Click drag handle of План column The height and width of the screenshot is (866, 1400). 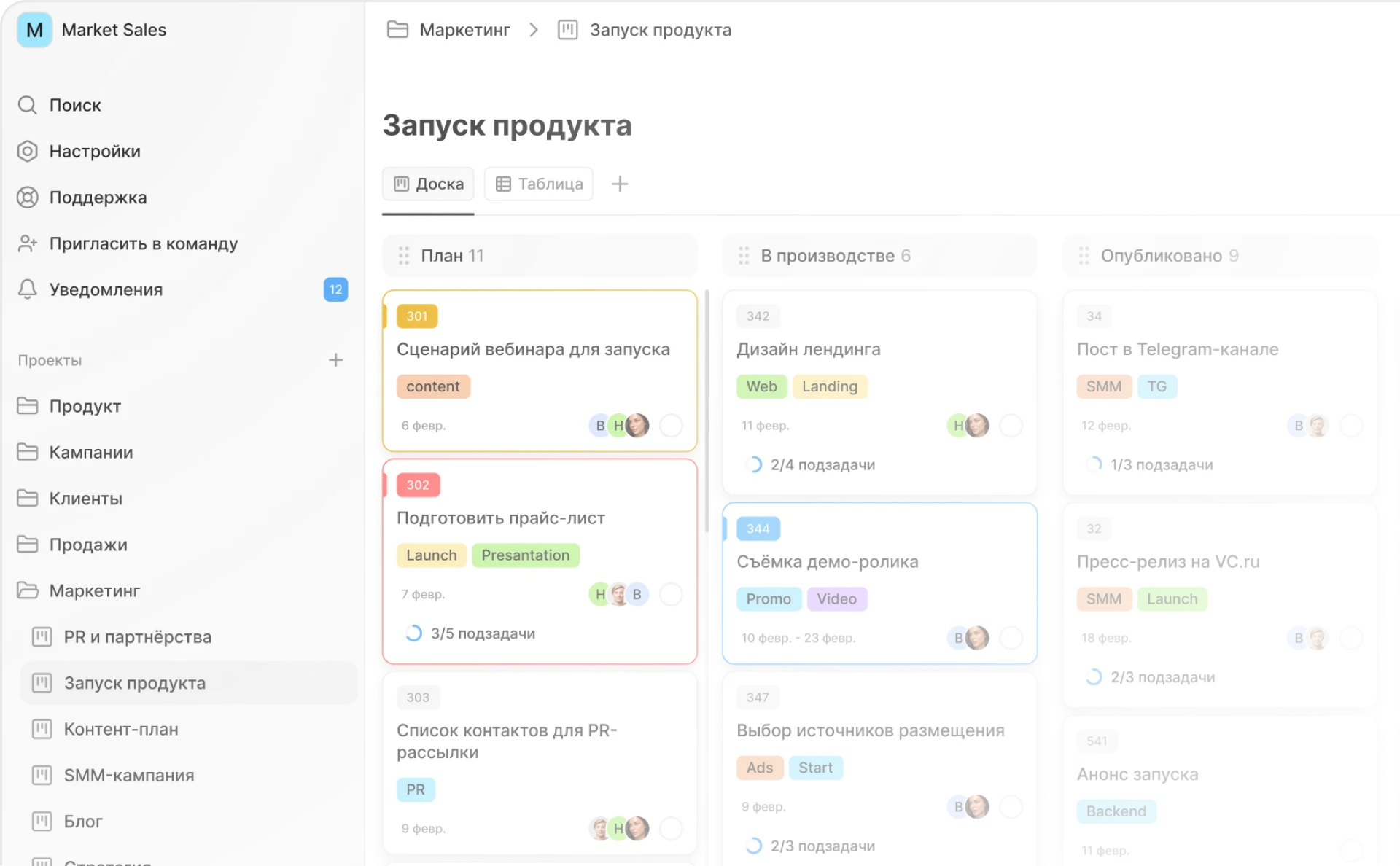click(404, 255)
